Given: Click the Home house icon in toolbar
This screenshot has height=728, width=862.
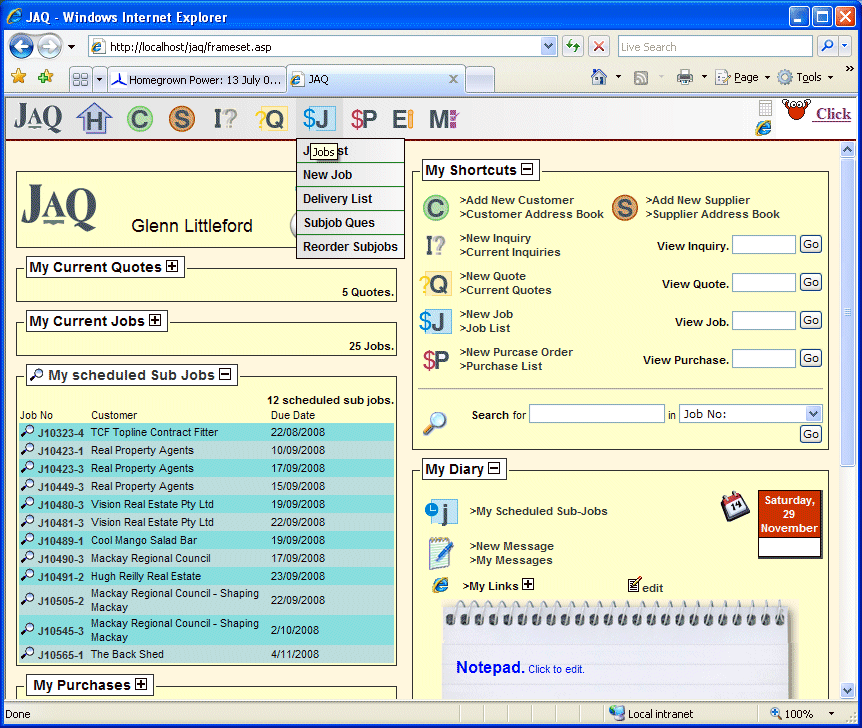Looking at the screenshot, I should point(94,119).
